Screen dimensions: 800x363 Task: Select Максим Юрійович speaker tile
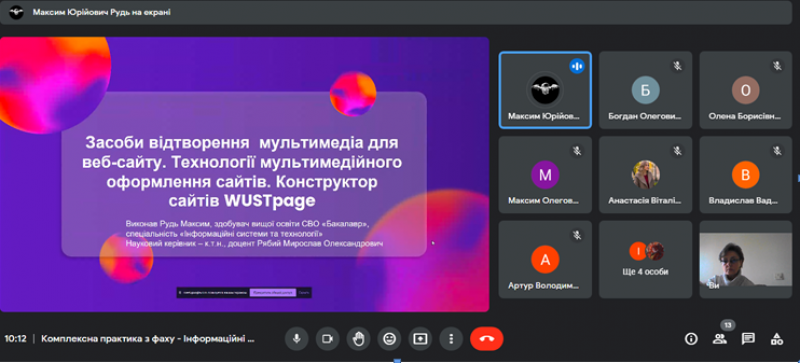pyautogui.click(x=545, y=90)
